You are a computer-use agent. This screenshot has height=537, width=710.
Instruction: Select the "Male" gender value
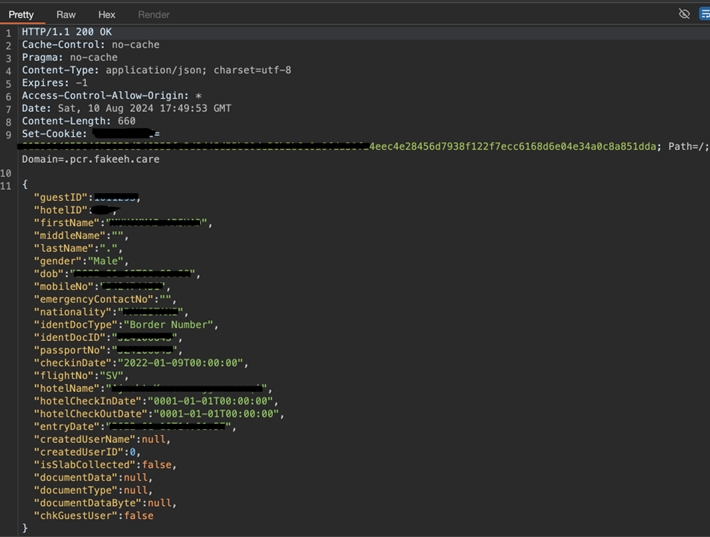106,261
